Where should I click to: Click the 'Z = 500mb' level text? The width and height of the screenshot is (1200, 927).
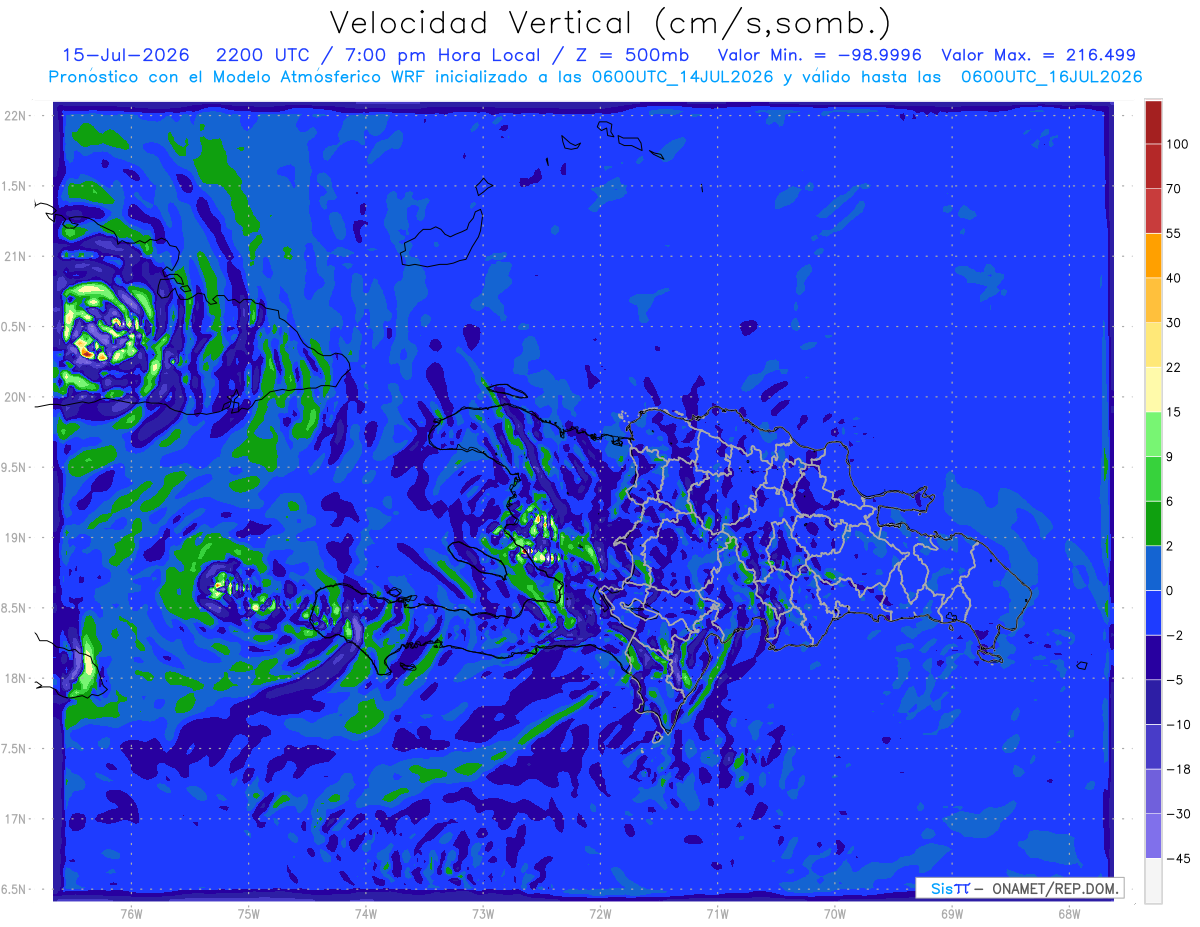click(x=627, y=55)
